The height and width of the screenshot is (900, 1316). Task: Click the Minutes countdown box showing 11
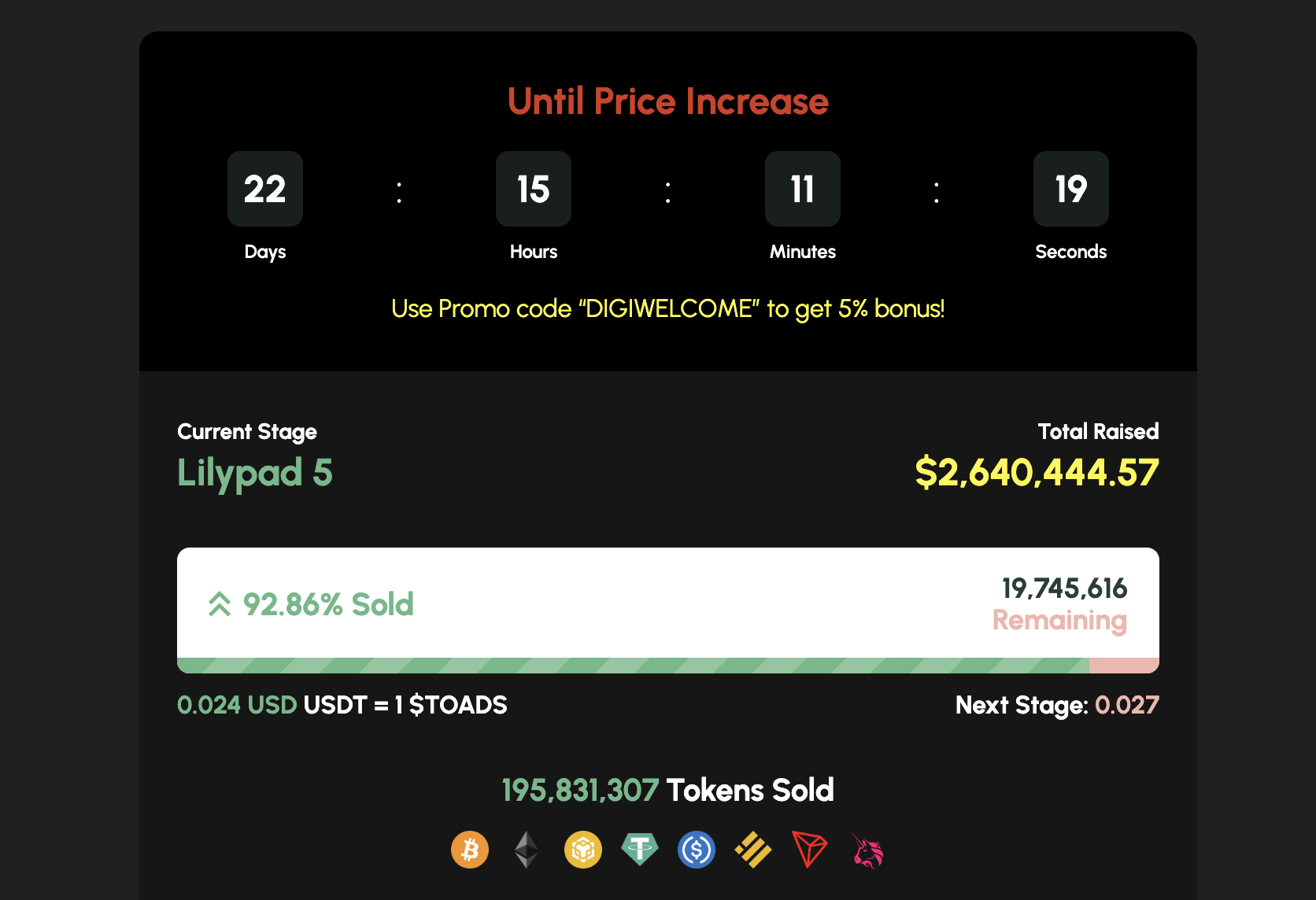pyautogui.click(x=803, y=189)
